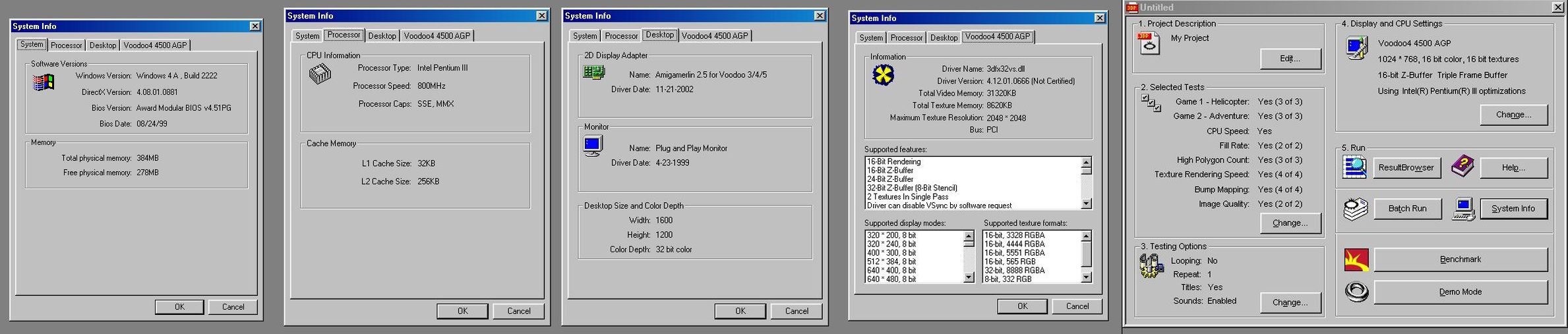Select '640 * 480, 8 bit' display mode
Viewport: 1568px width, 334px height.
[x=891, y=279]
